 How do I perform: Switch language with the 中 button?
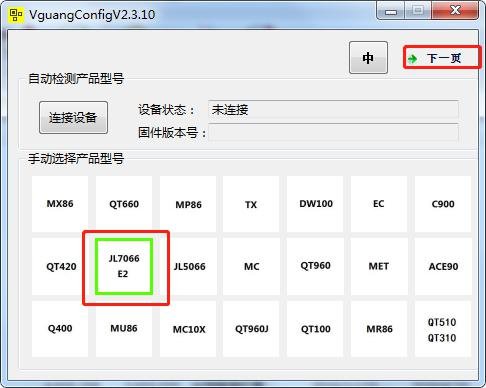[368, 58]
